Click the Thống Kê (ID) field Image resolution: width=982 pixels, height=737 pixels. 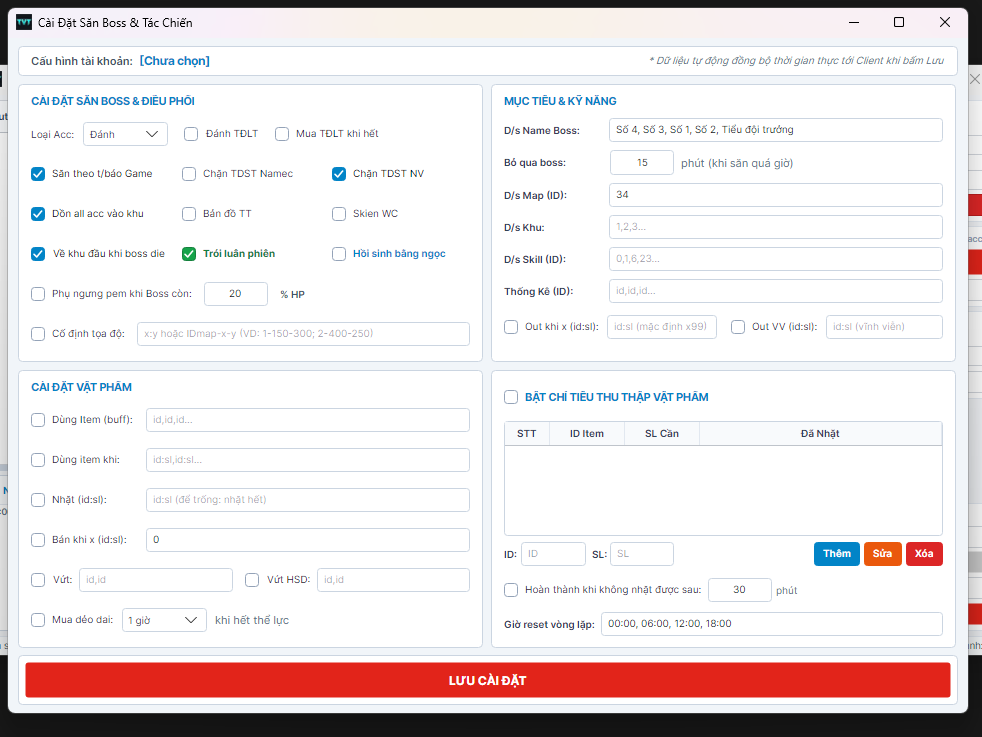coord(775,291)
